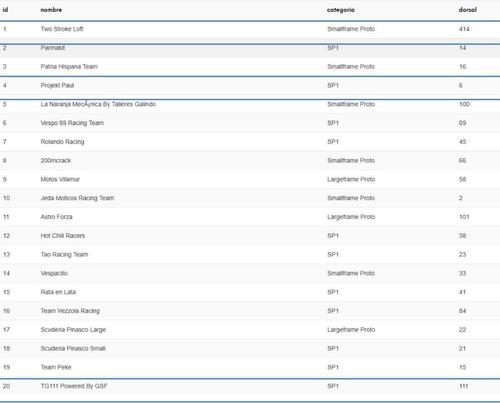This screenshot has height=403, width=500.
Task: Select the 'Rolando Racing' name
Action: [62, 142]
